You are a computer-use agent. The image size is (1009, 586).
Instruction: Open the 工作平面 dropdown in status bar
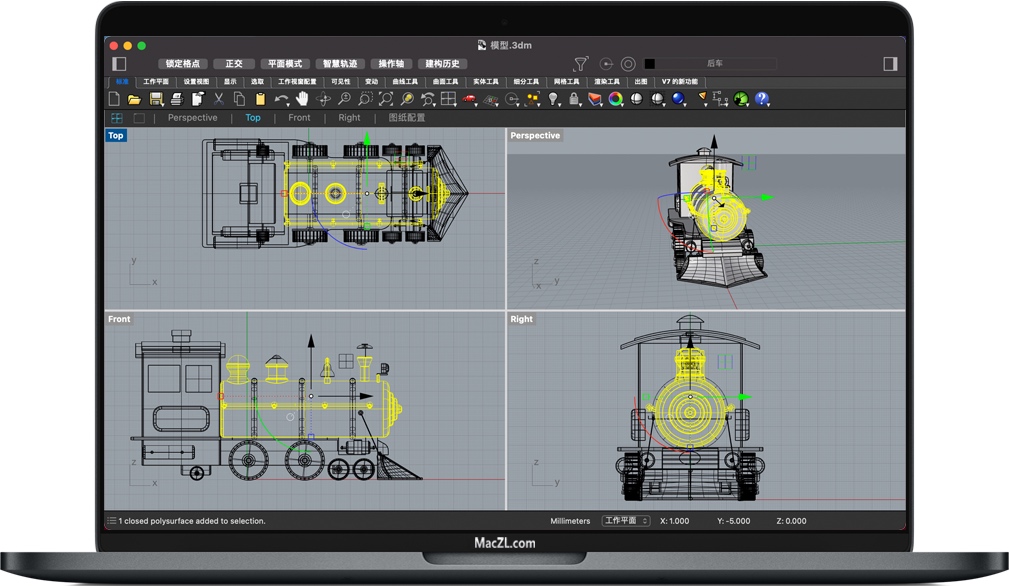[x=626, y=521]
